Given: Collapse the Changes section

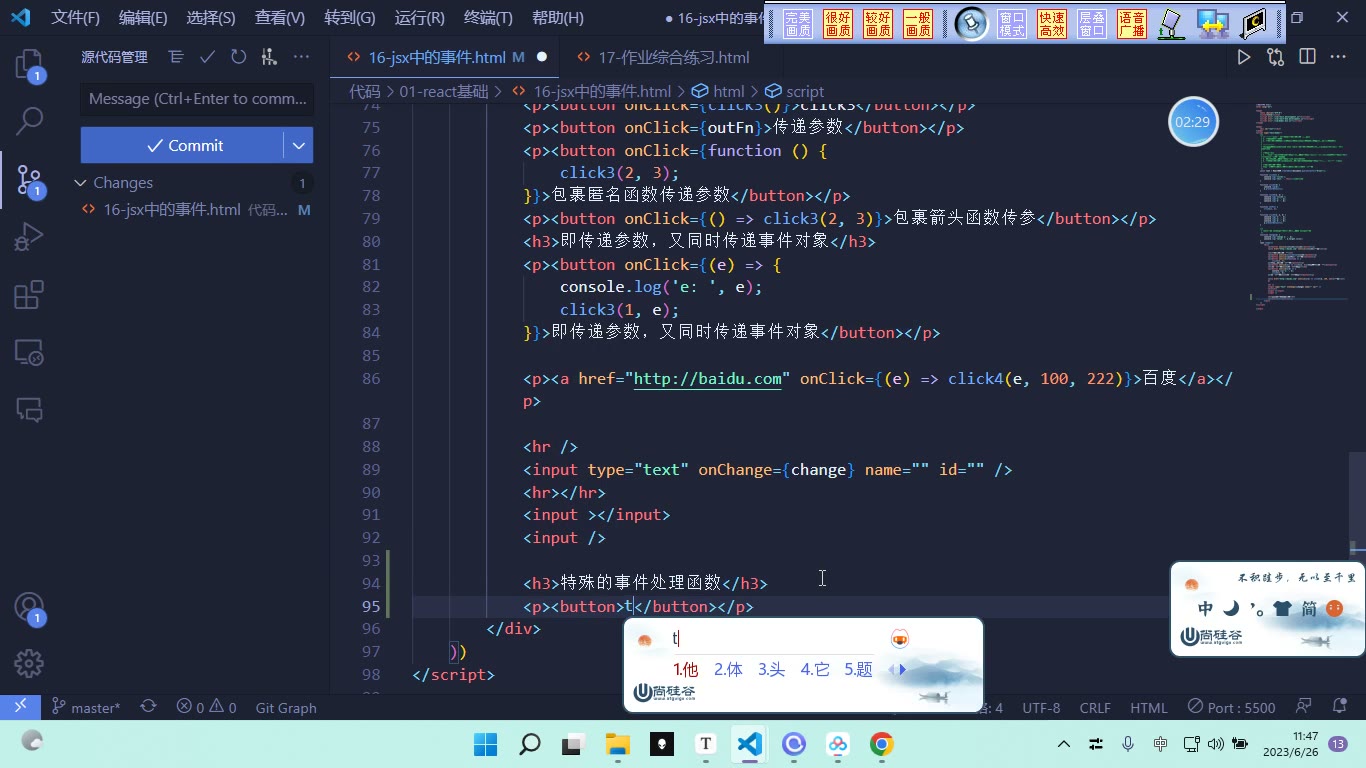Looking at the screenshot, I should (x=80, y=183).
